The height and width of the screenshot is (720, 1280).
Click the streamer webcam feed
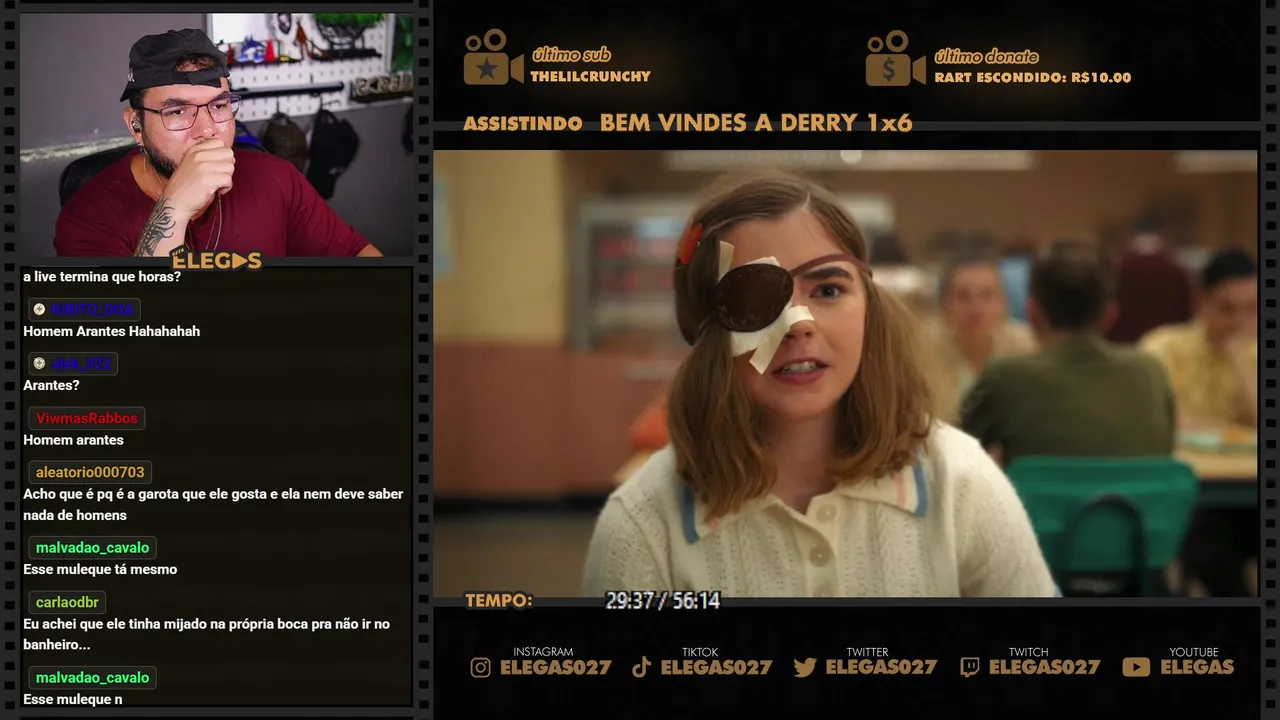point(216,134)
